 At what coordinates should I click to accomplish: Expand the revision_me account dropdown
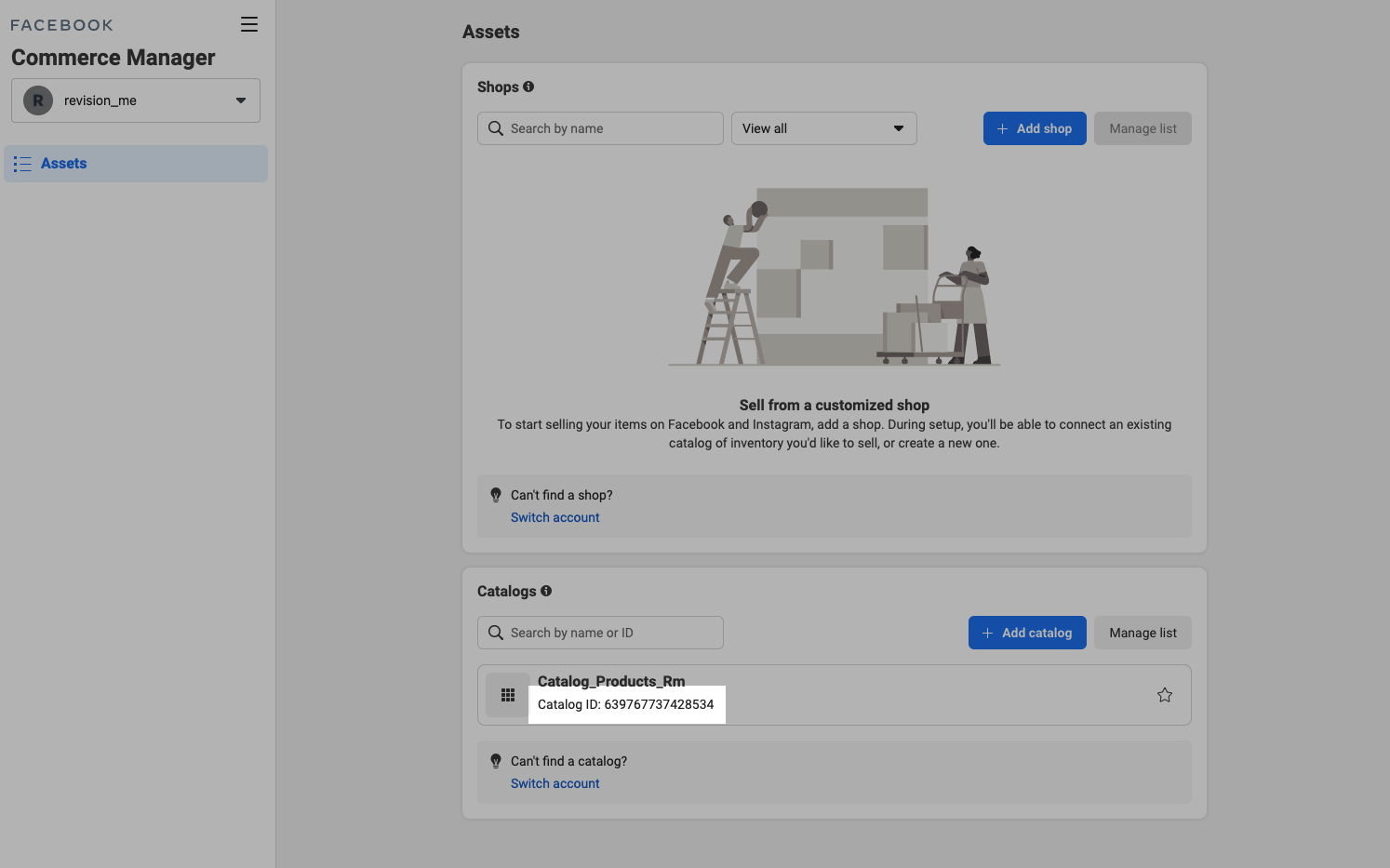(240, 100)
